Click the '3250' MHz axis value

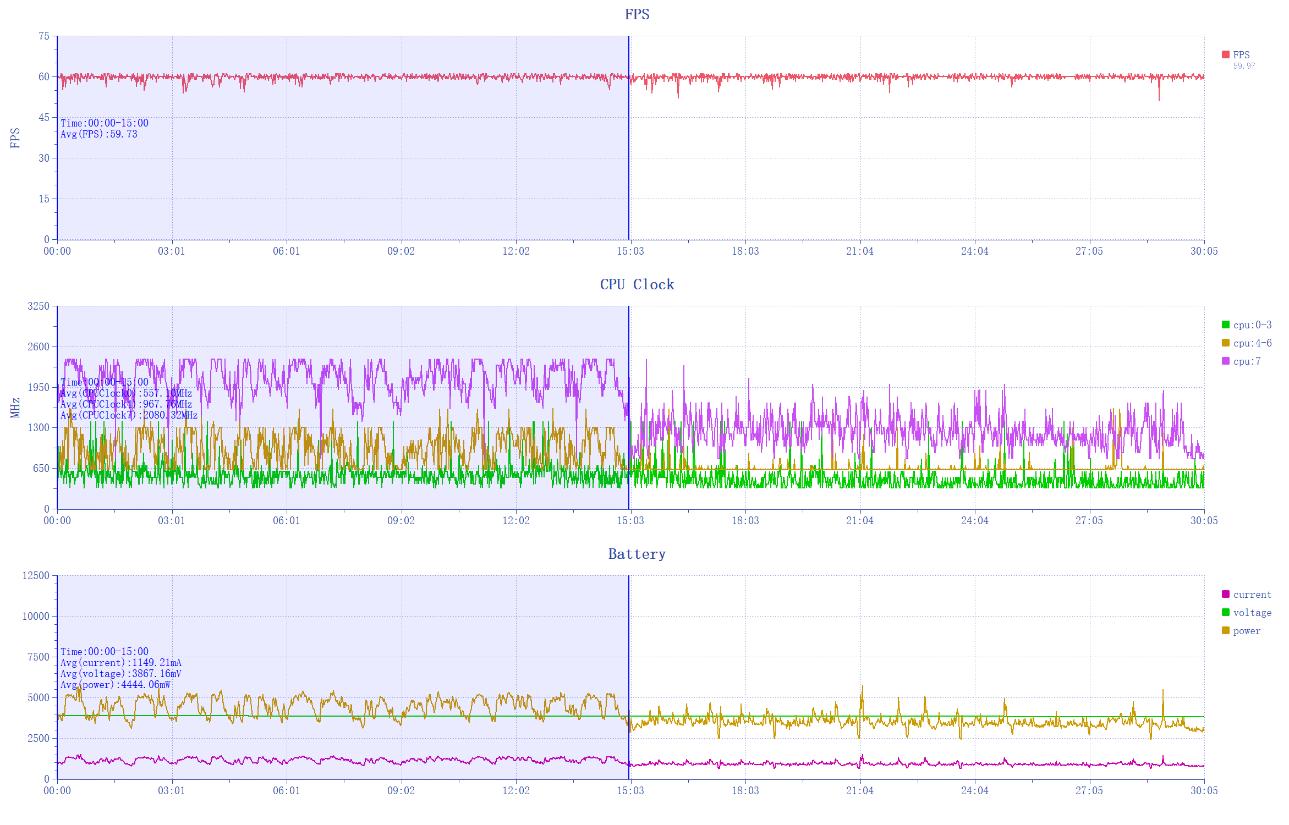[x=38, y=306]
